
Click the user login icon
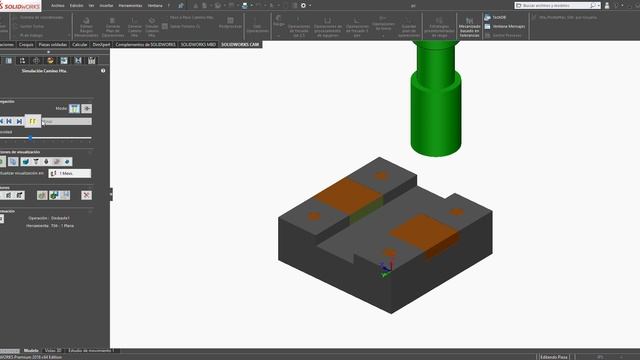tap(607, 6)
